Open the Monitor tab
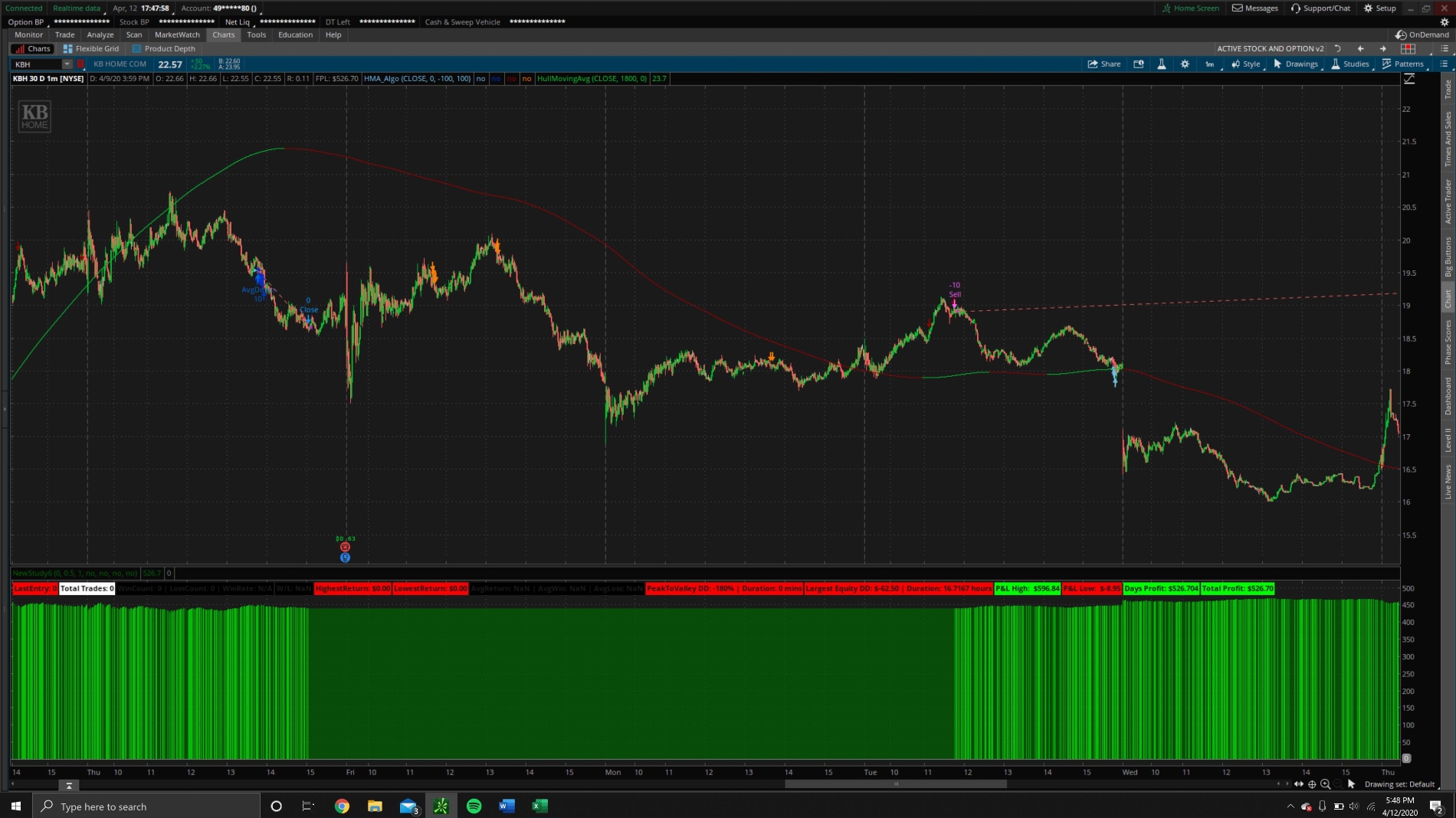 coord(29,34)
